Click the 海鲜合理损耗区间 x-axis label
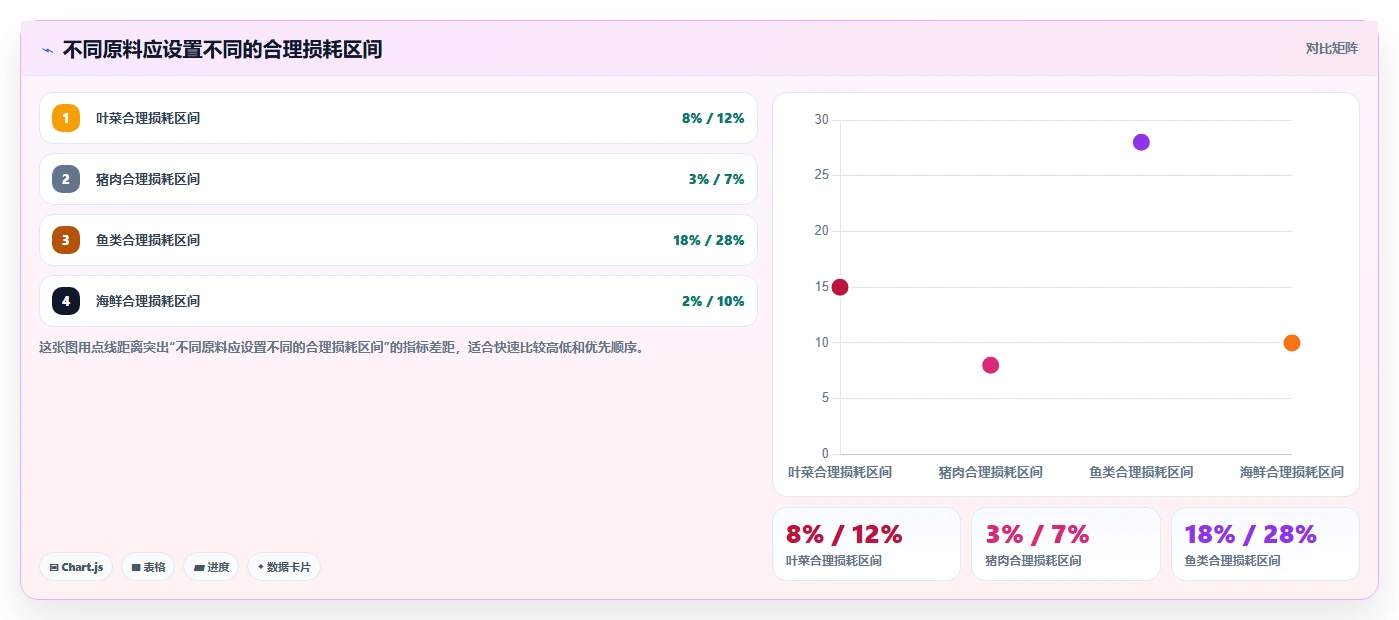This screenshot has width=1399, height=620. point(1291,472)
